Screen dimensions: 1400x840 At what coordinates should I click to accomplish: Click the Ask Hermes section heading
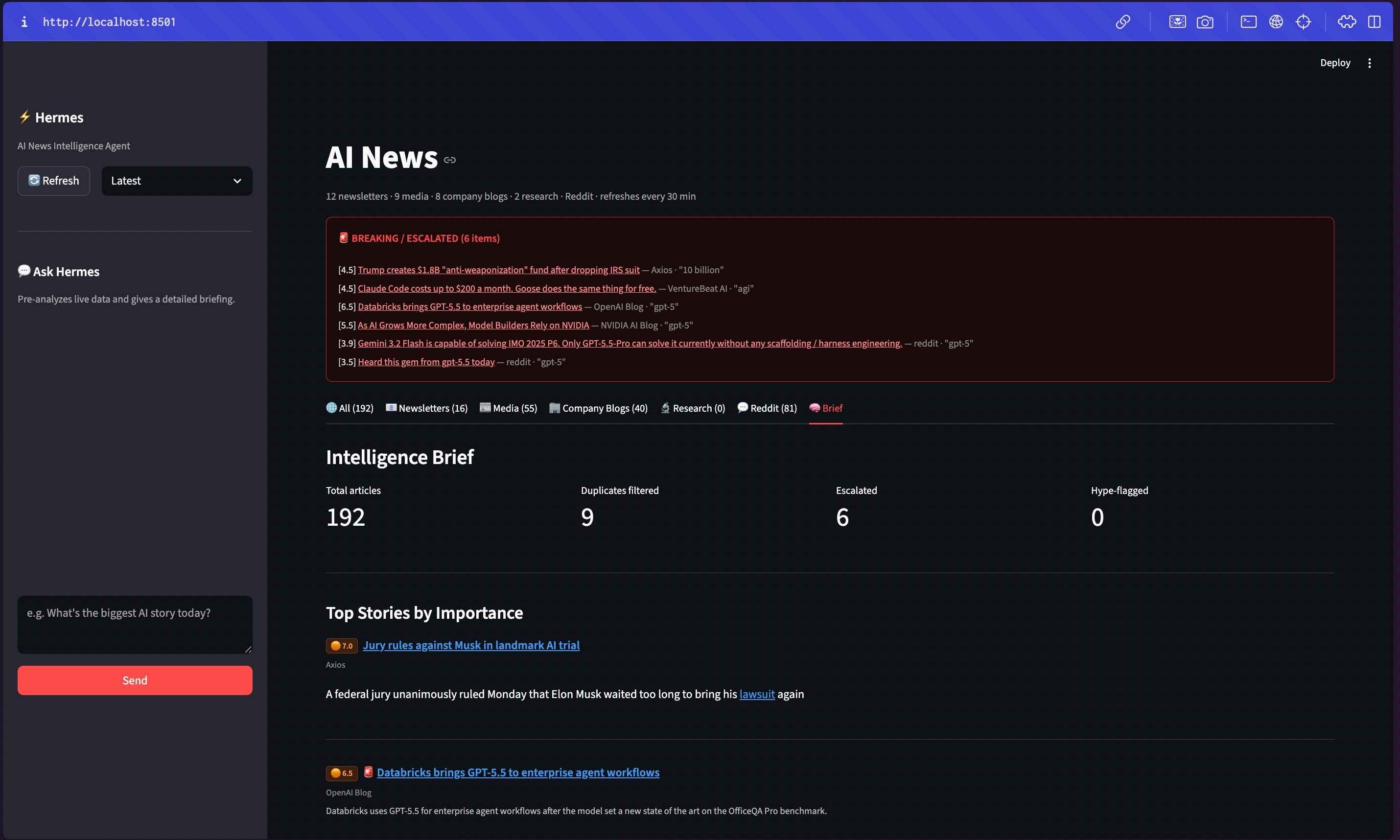click(58, 272)
